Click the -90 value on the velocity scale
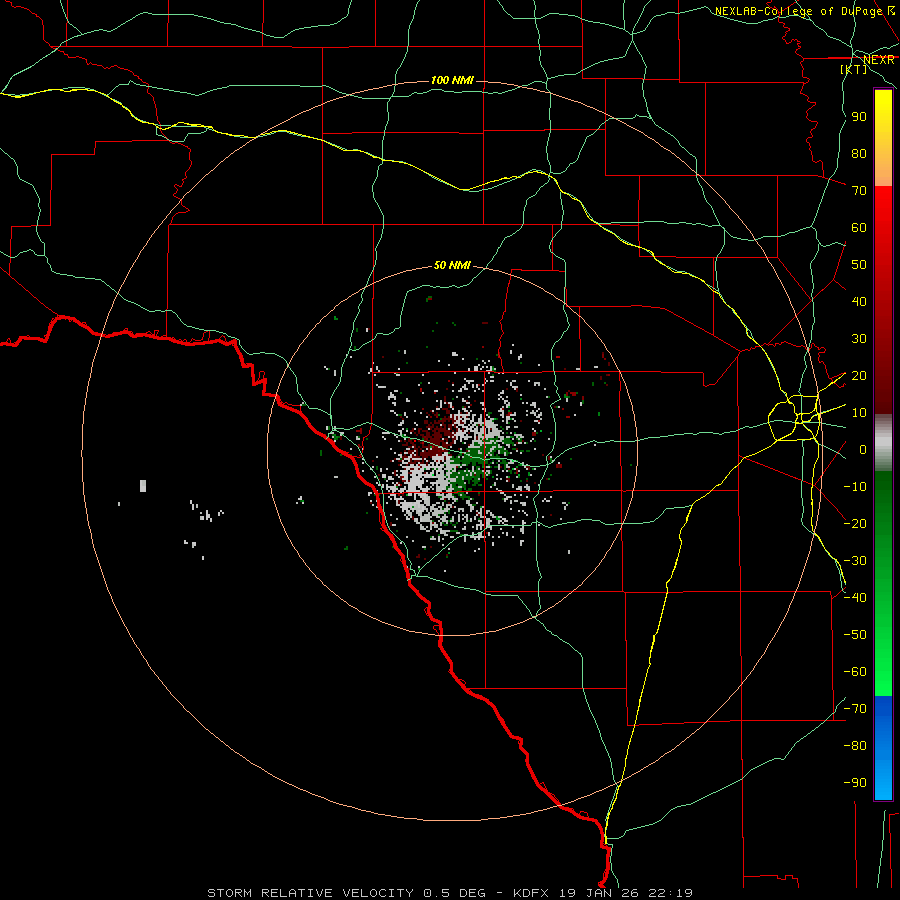Image resolution: width=900 pixels, height=900 pixels. (855, 783)
